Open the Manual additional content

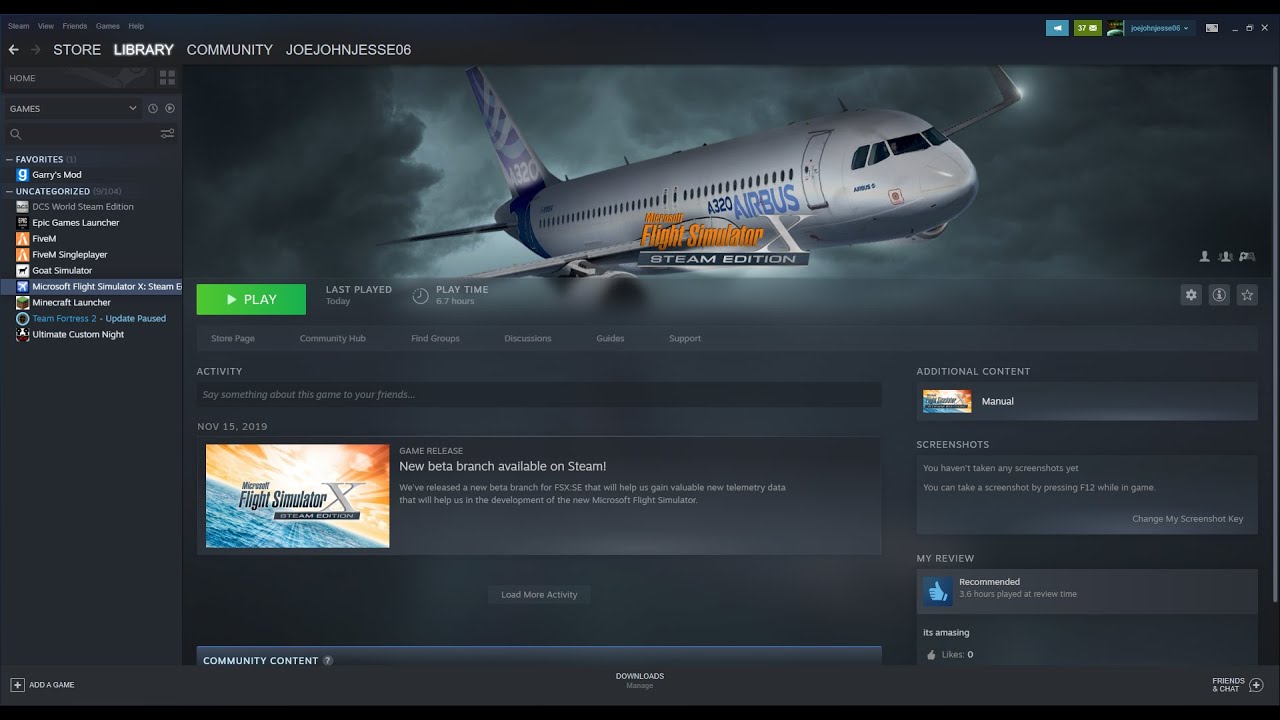coord(1087,401)
